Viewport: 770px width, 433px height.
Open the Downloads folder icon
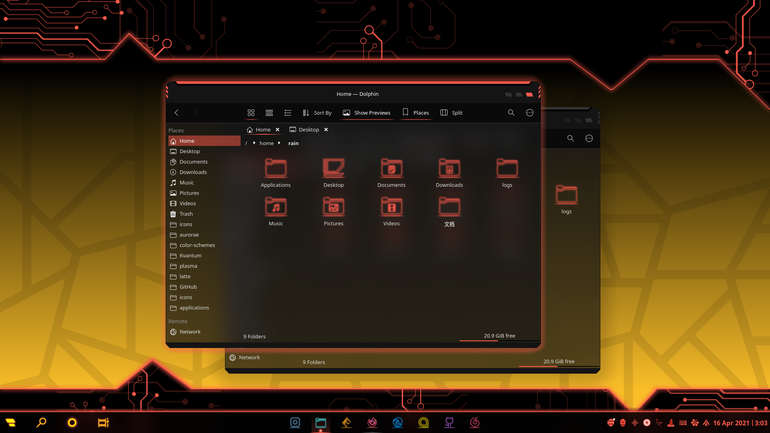(x=449, y=168)
